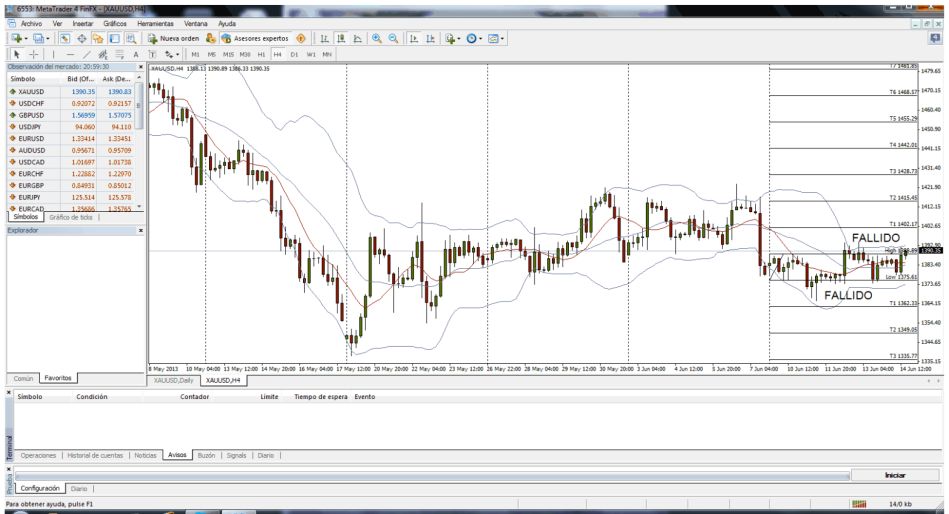Image resolution: width=949 pixels, height=514 pixels.
Task: Select the text label tool
Action: [135, 53]
